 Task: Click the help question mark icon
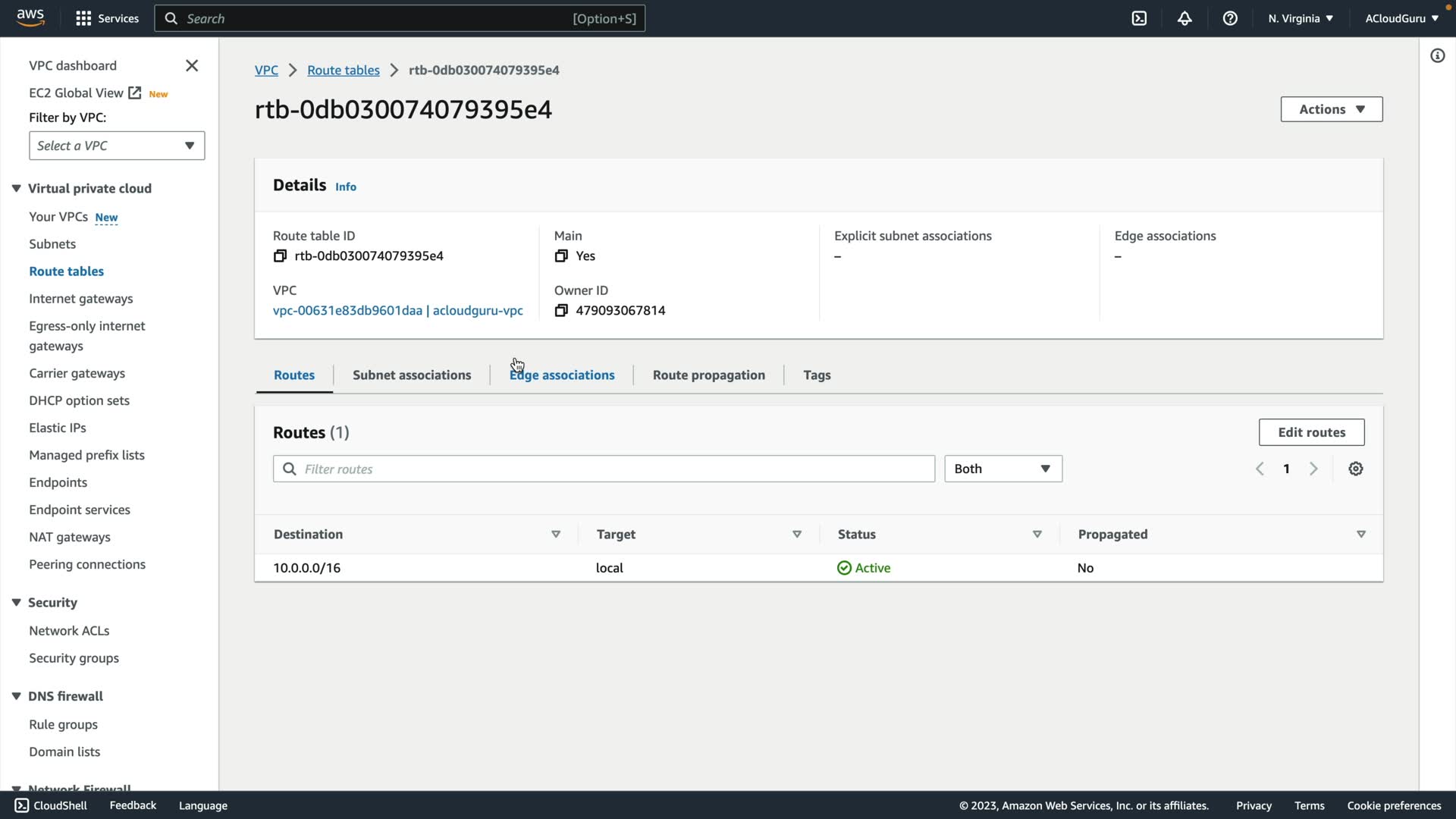(x=1230, y=18)
